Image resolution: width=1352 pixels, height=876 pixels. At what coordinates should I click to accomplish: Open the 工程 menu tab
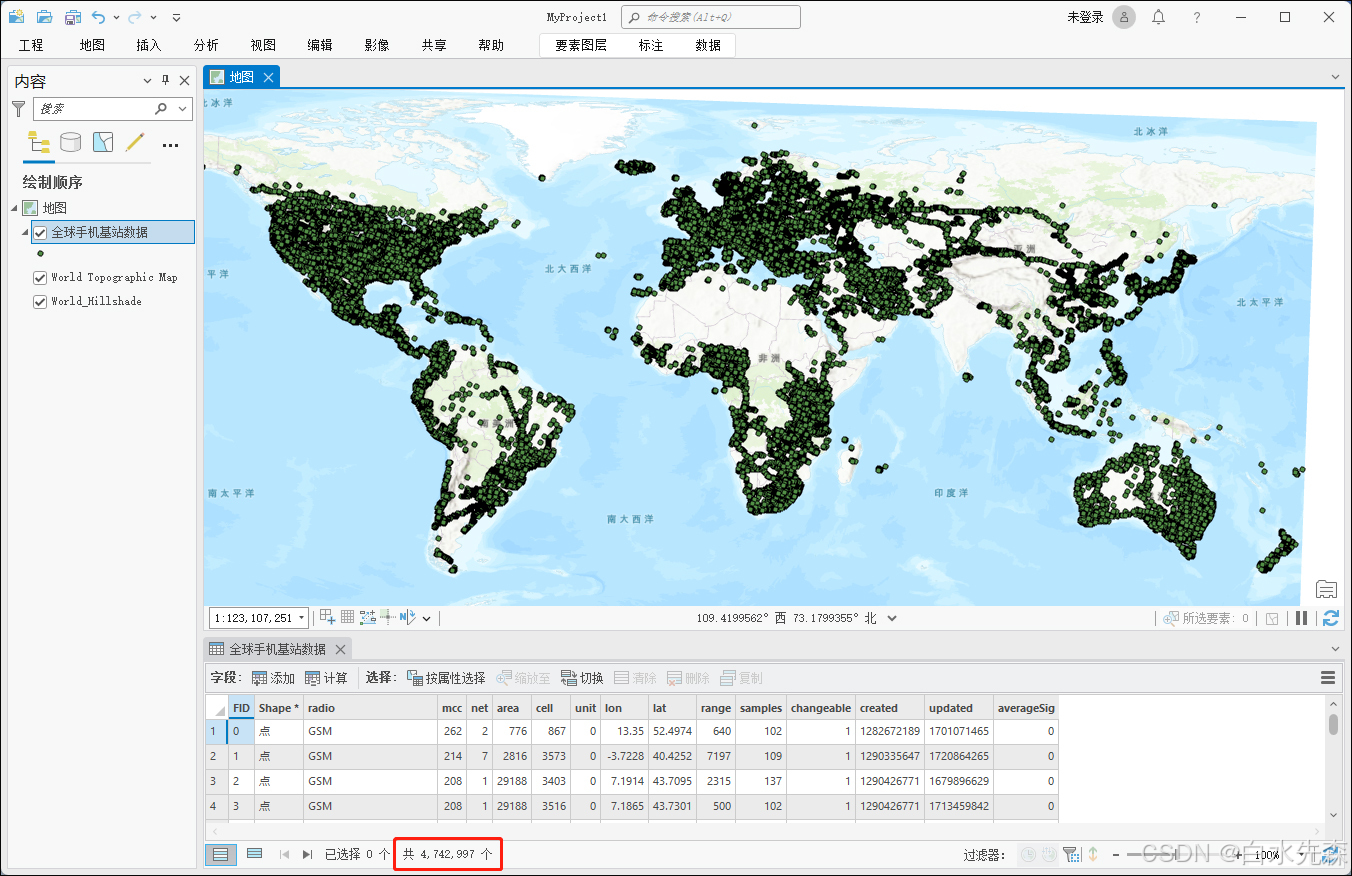[x=31, y=45]
